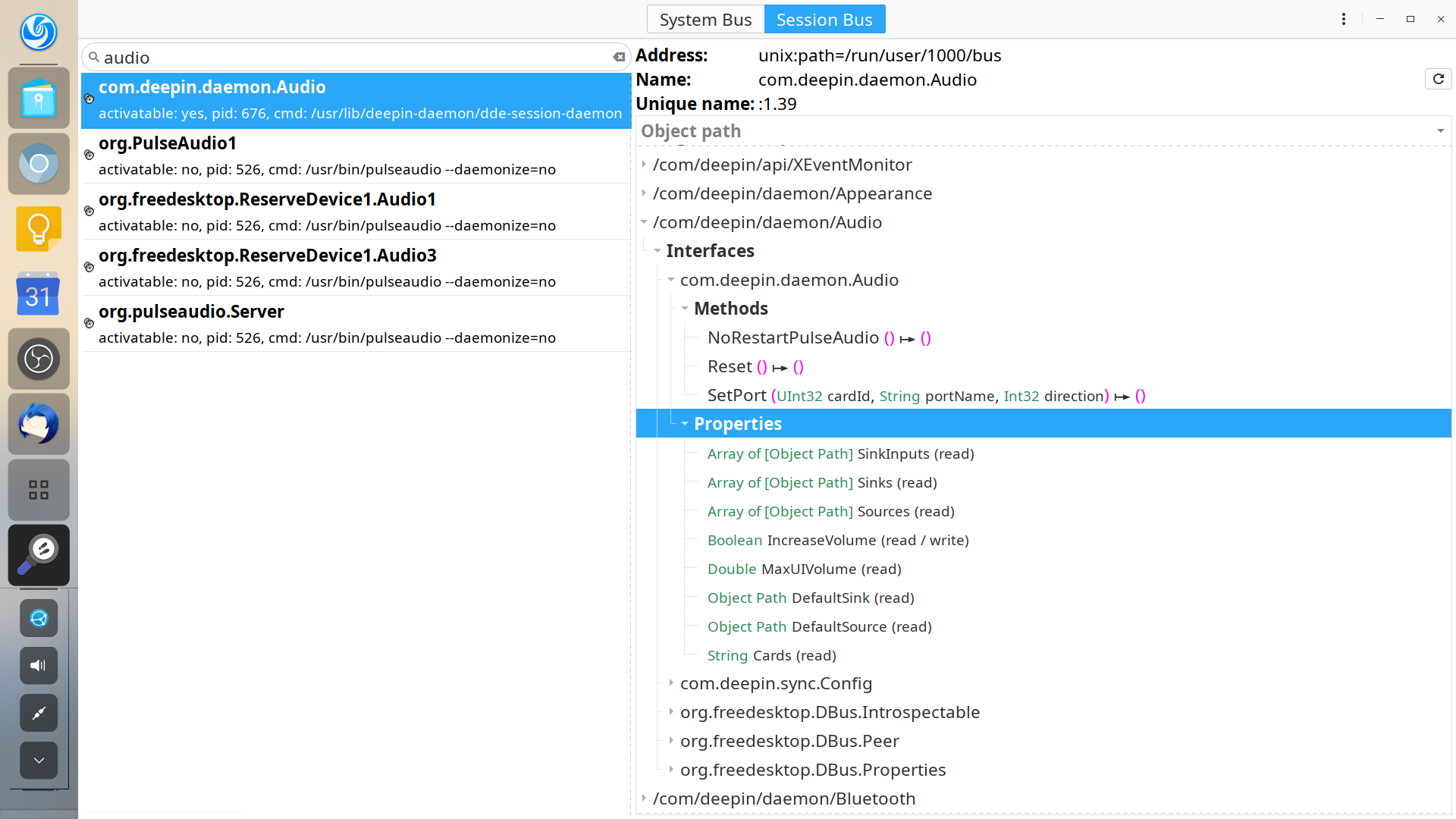Select the IncreaseVolume property
The width and height of the screenshot is (1456, 819).
[x=838, y=540]
